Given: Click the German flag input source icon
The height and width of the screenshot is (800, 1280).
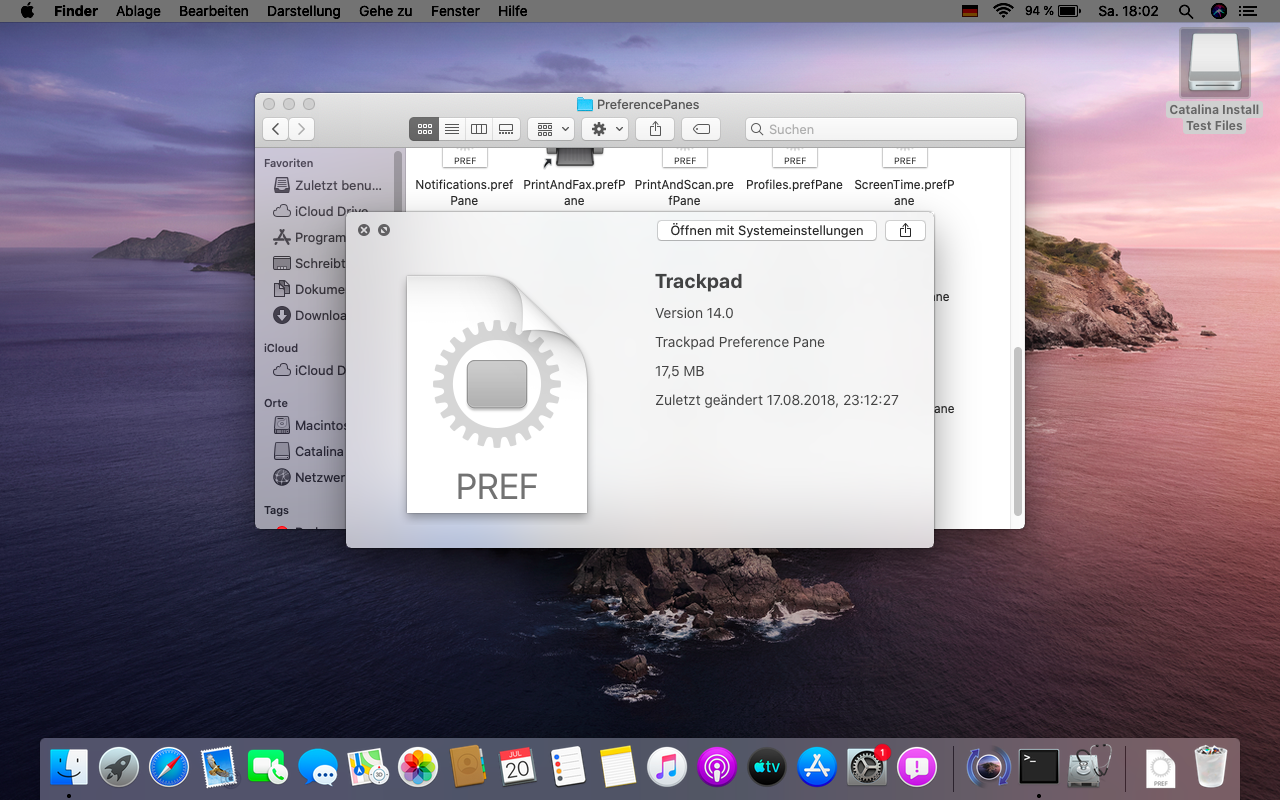Looking at the screenshot, I should coord(970,11).
